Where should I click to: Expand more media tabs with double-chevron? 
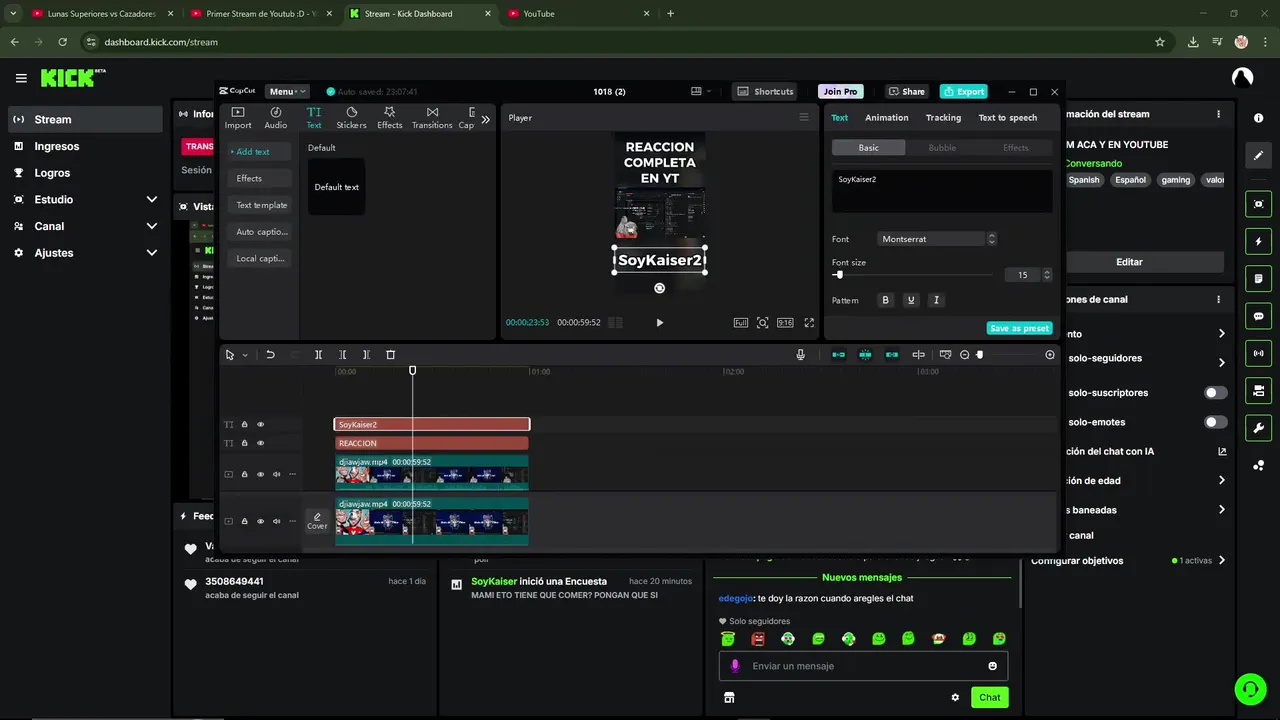tap(485, 119)
